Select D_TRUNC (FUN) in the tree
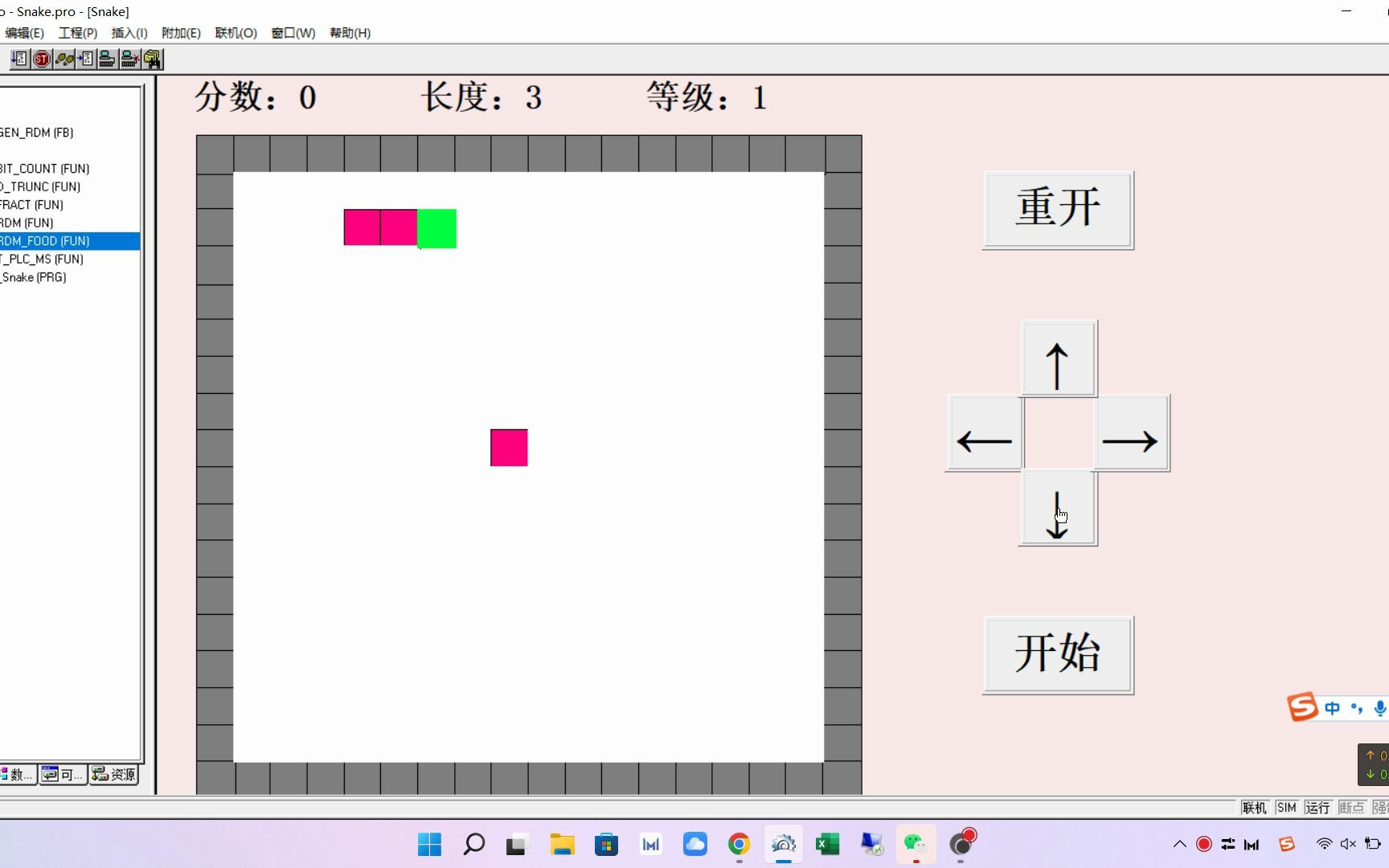The height and width of the screenshot is (868, 1389). pos(40,186)
